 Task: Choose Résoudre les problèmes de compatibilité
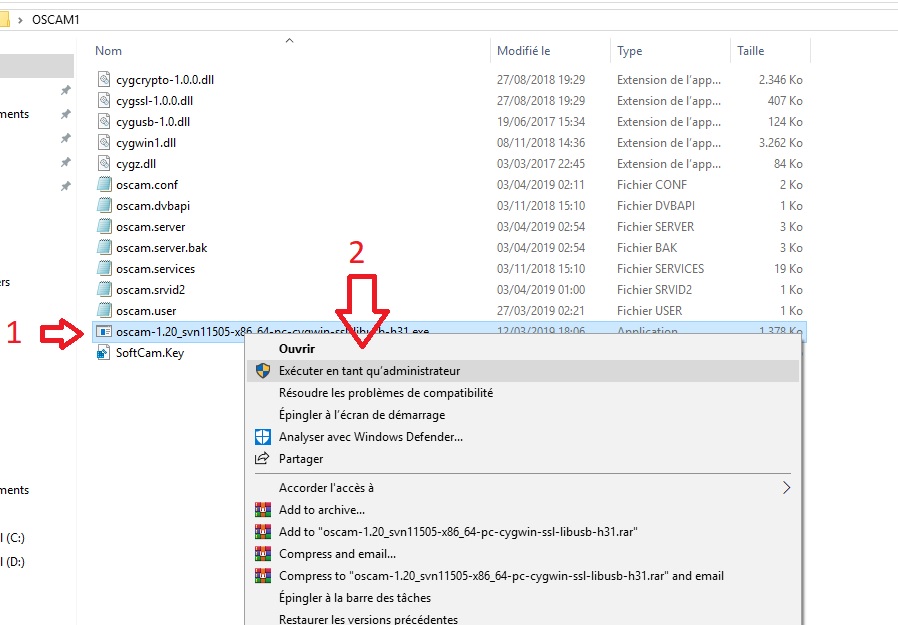386,392
